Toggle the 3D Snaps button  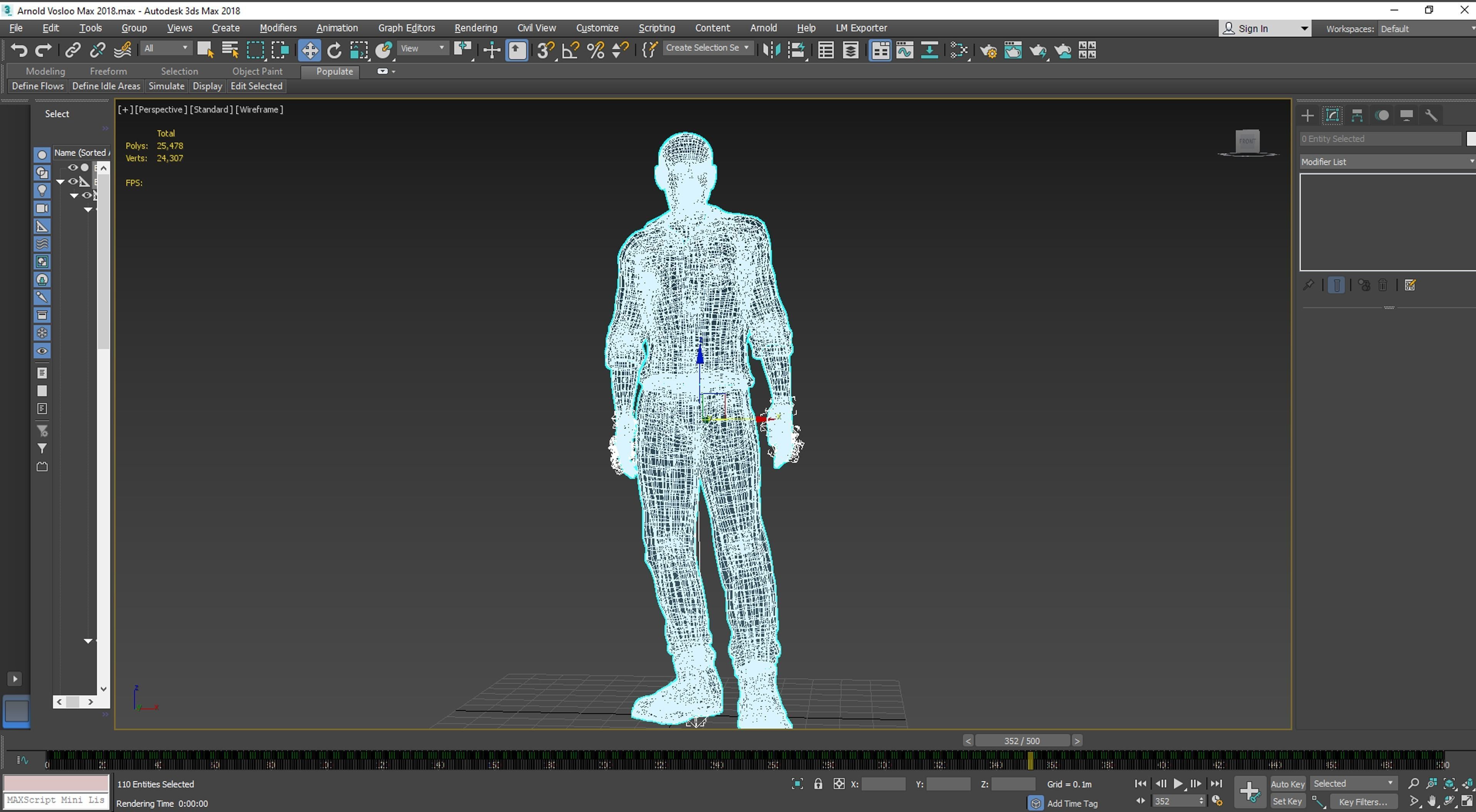point(546,50)
